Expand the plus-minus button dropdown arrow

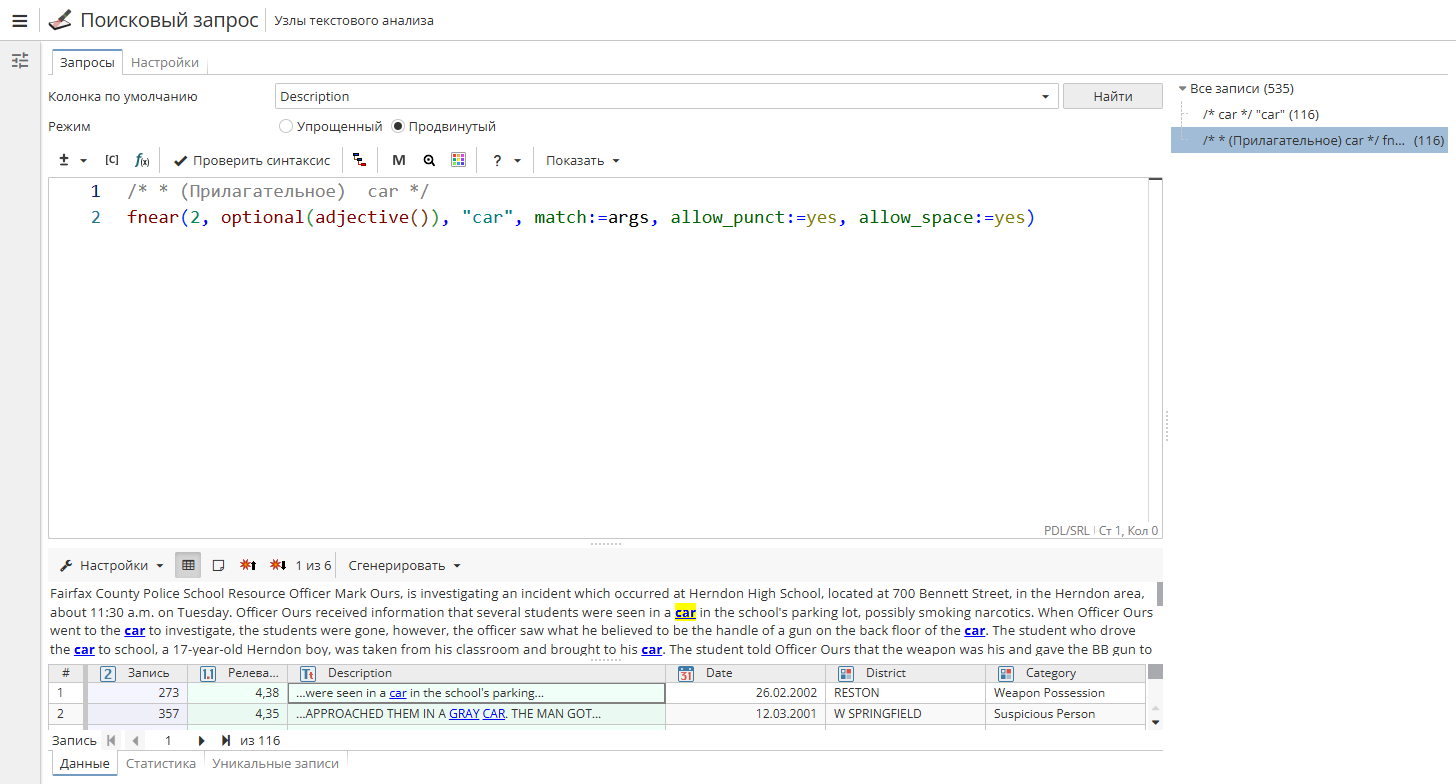coord(84,160)
